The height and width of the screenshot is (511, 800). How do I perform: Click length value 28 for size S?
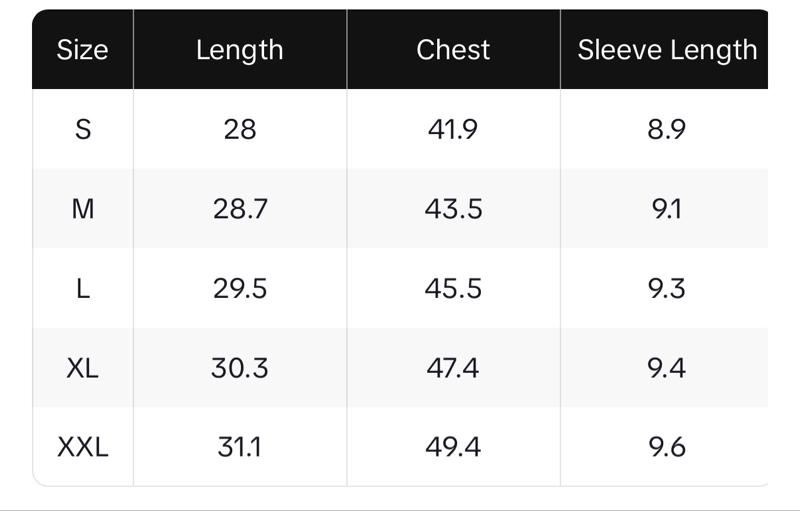240,129
